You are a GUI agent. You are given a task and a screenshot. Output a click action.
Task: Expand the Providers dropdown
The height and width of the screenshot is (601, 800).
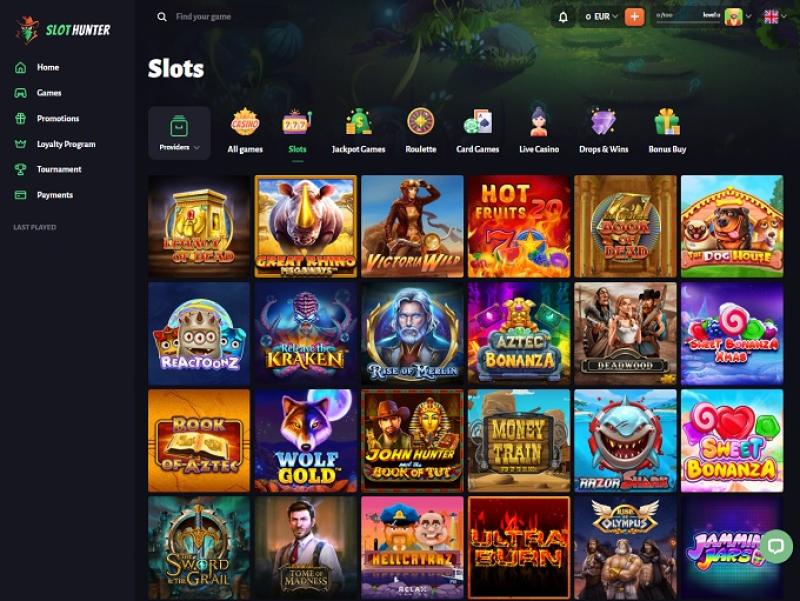tap(179, 133)
